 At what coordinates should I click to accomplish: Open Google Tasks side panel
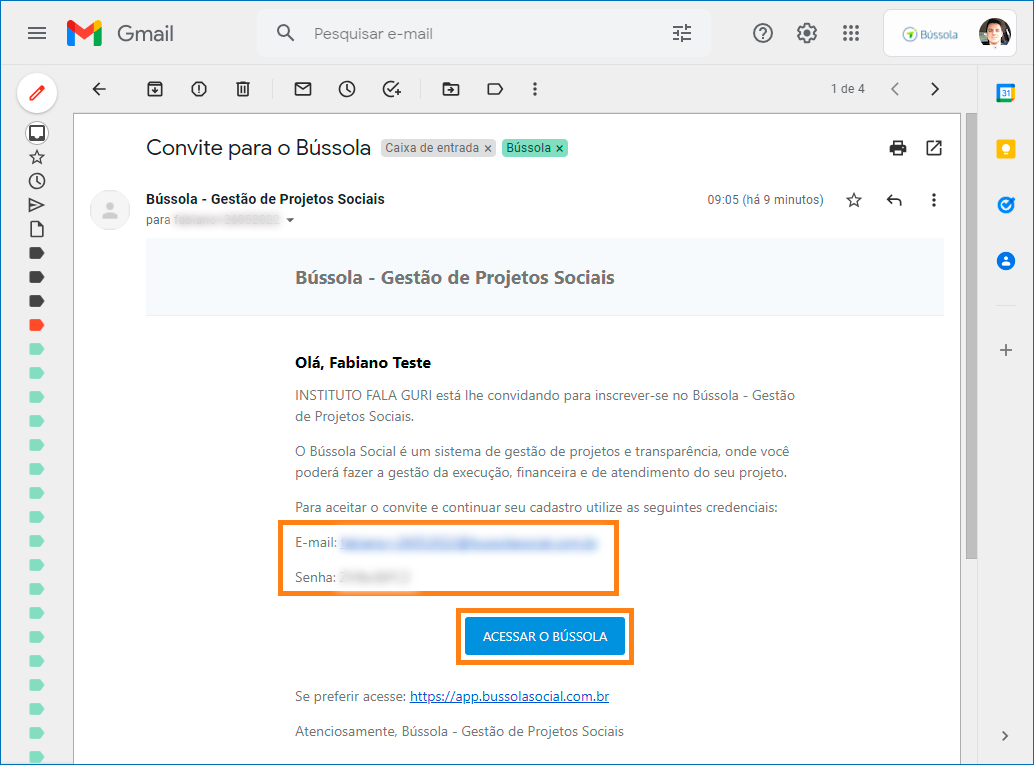(x=1006, y=205)
